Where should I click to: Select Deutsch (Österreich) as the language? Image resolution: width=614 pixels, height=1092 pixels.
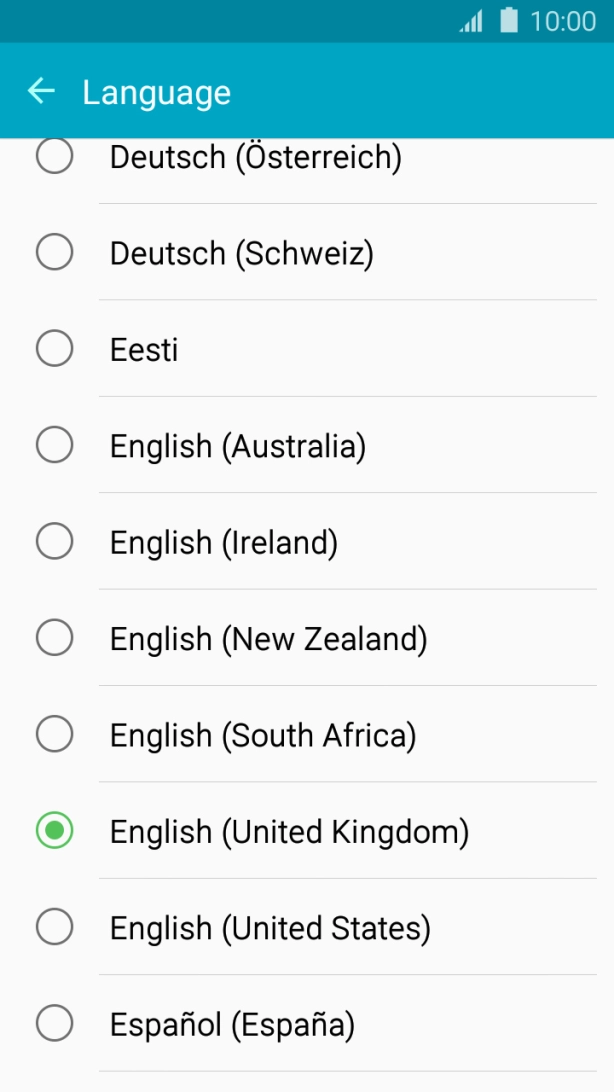55,156
